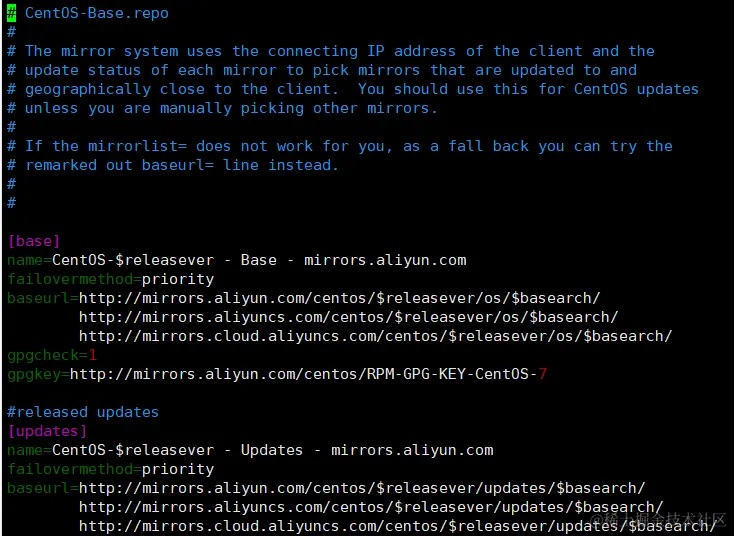Click the name line for Updates repository
Image resolution: width=734 pixels, height=536 pixels.
250,450
